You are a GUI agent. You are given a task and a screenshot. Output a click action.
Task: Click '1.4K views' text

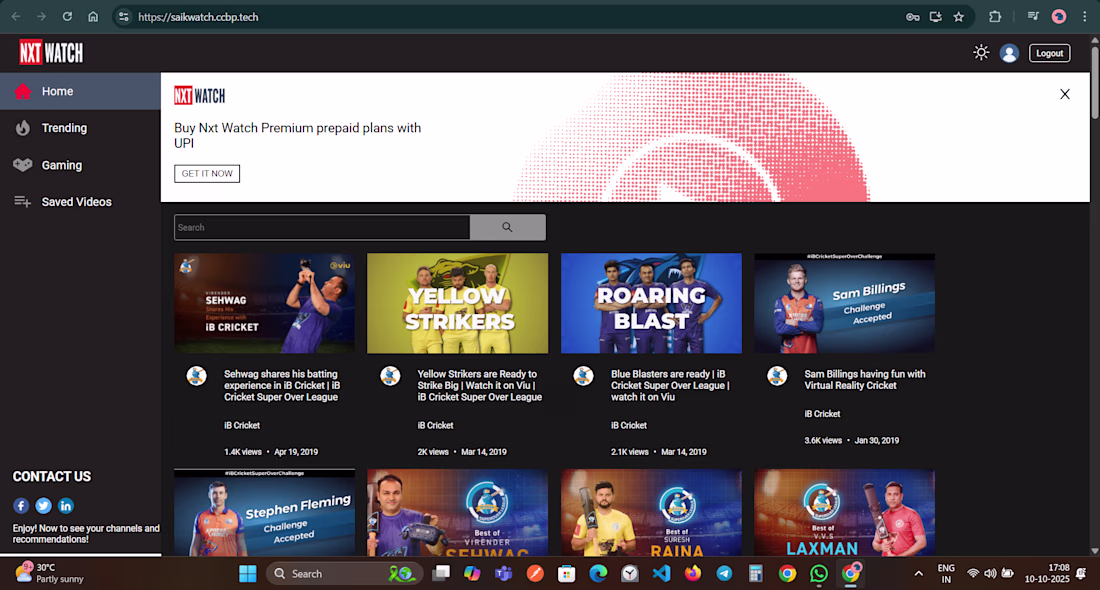[243, 452]
